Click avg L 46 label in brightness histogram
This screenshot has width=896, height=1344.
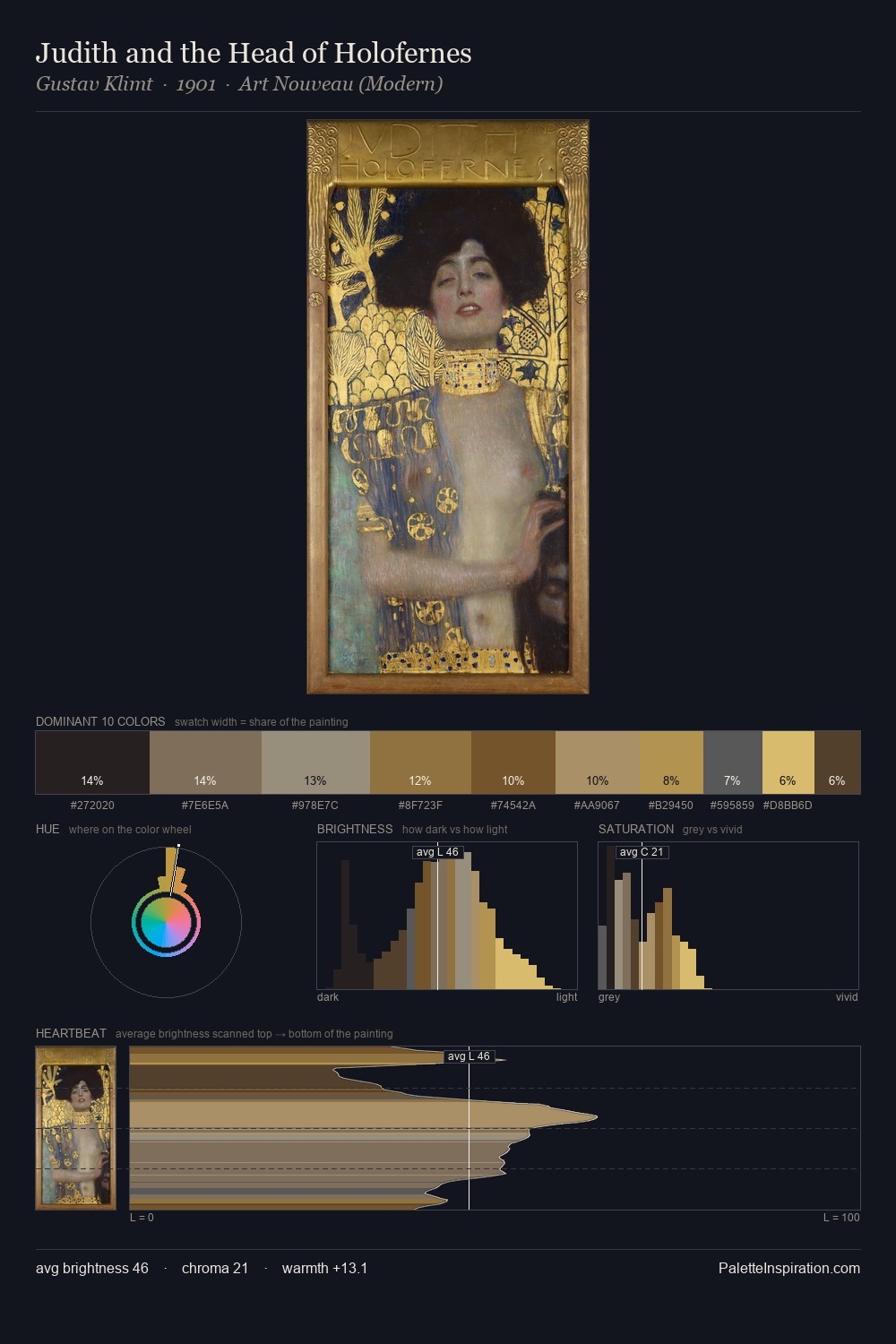click(x=437, y=852)
